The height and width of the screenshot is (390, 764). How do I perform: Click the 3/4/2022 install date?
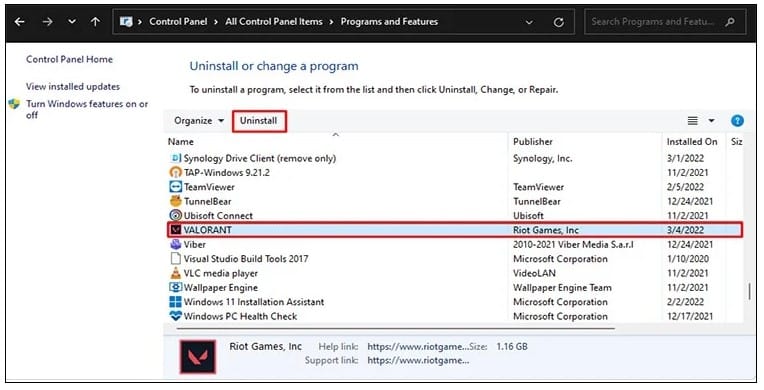(x=685, y=230)
